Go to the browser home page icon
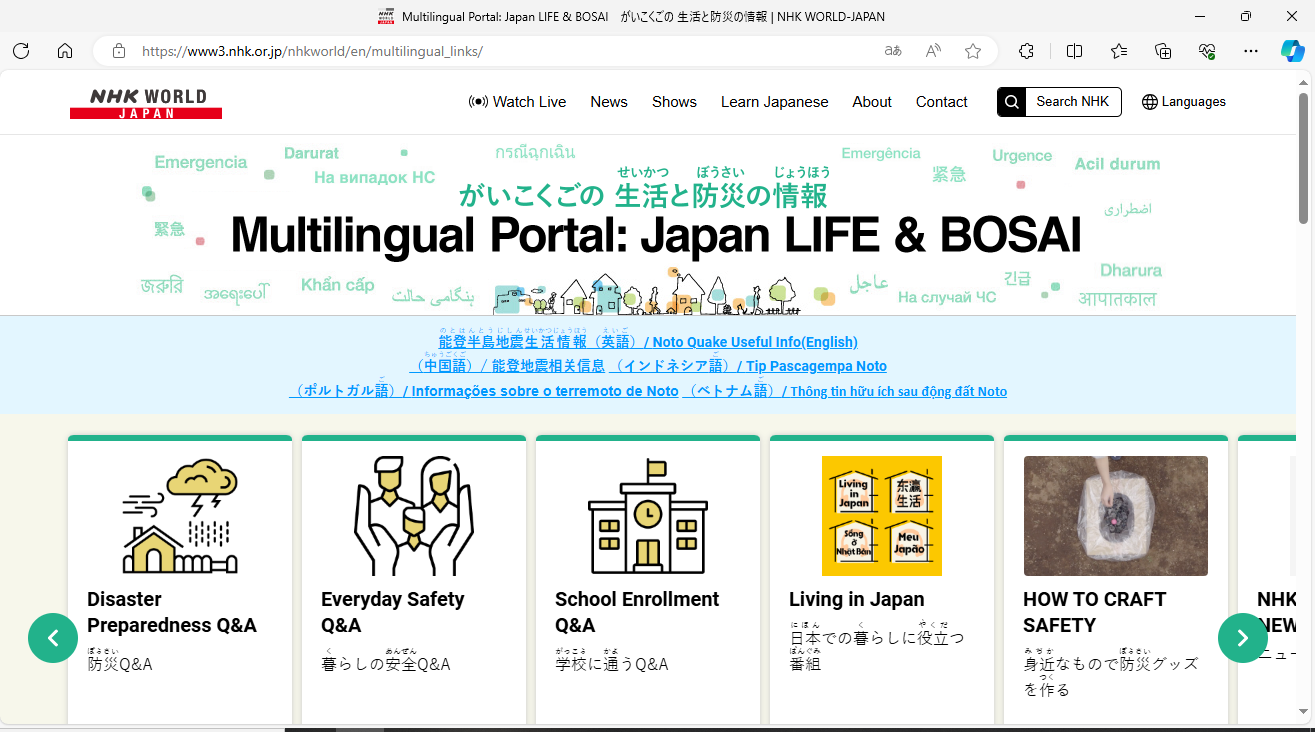 click(65, 51)
